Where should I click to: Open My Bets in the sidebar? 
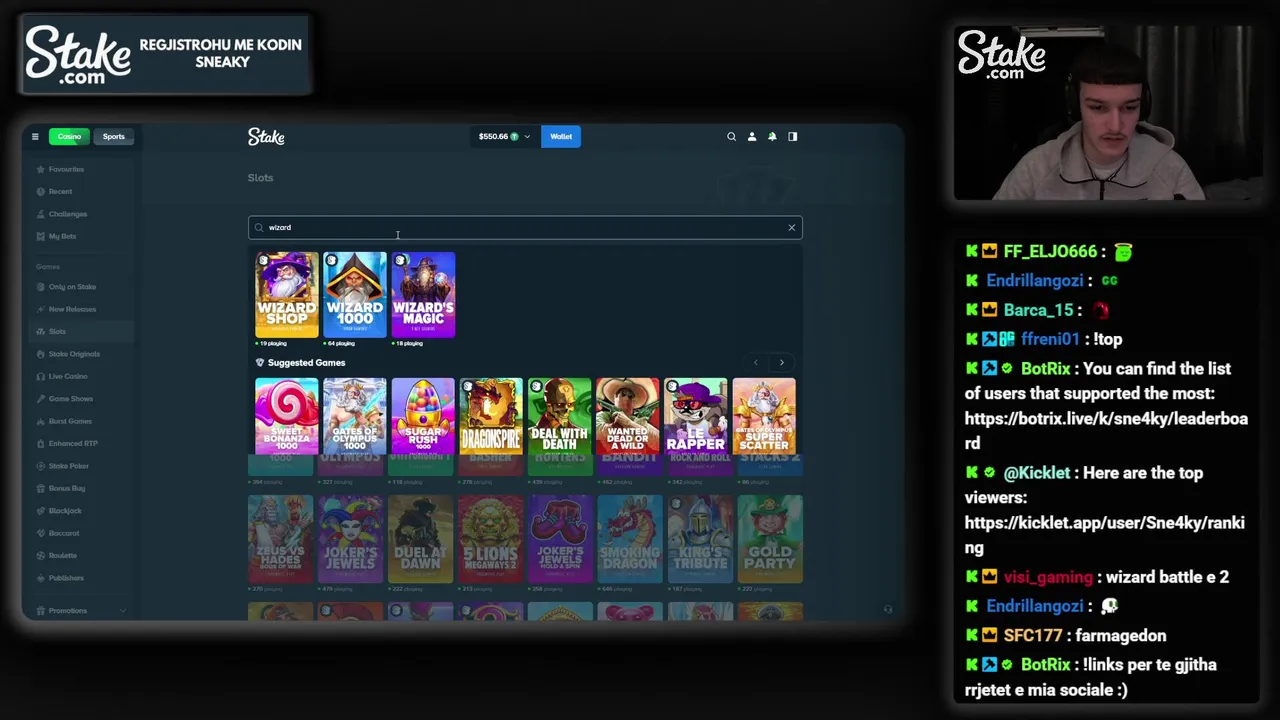pyautogui.click(x=62, y=237)
